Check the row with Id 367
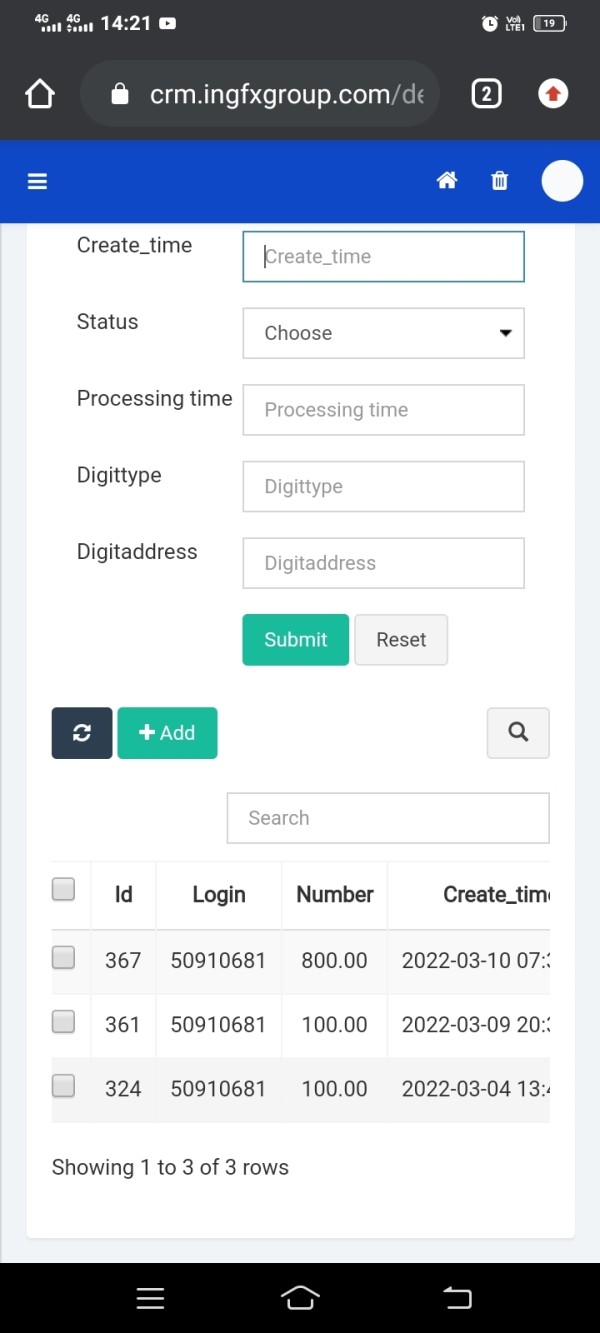Image resolution: width=600 pixels, height=1333 pixels. tap(63, 958)
